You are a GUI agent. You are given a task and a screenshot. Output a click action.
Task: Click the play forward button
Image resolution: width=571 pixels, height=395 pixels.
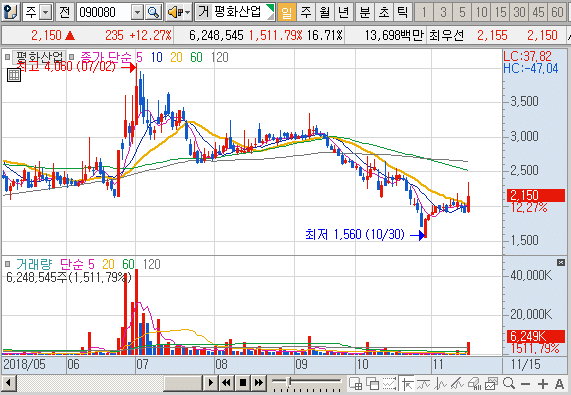(210, 383)
